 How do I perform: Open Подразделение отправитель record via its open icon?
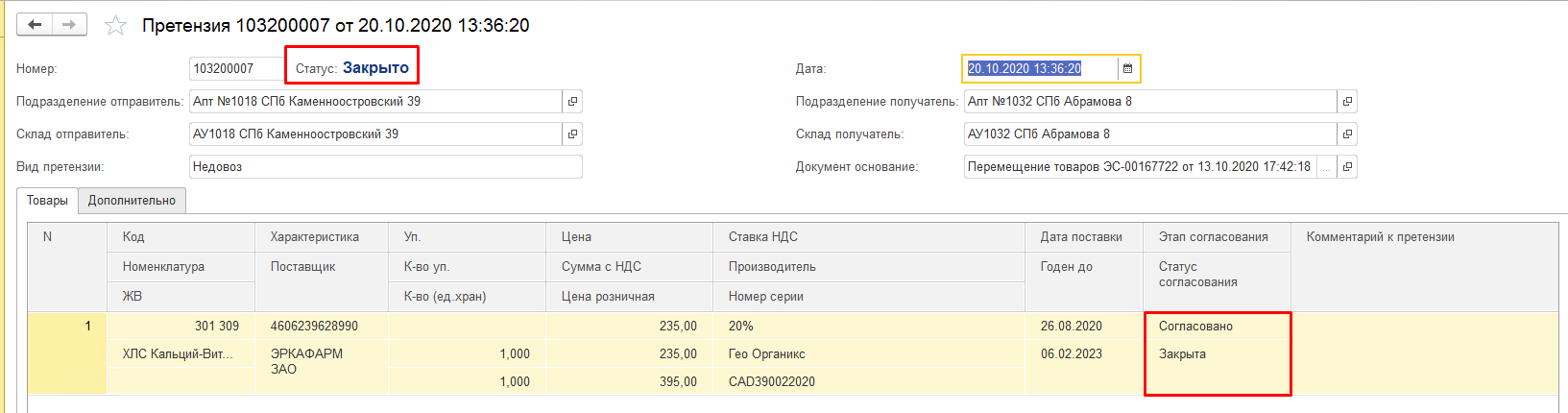click(x=572, y=102)
